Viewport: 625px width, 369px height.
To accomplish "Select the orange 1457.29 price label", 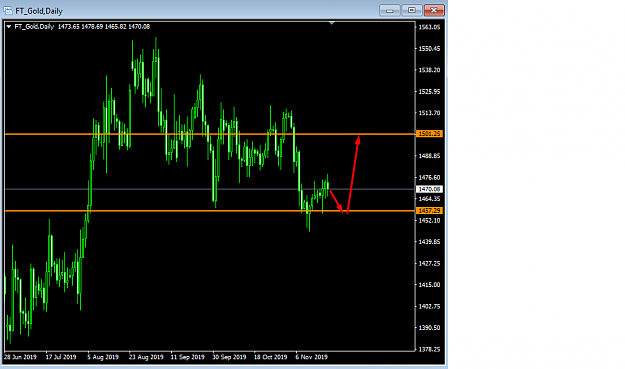I will tap(429, 210).
